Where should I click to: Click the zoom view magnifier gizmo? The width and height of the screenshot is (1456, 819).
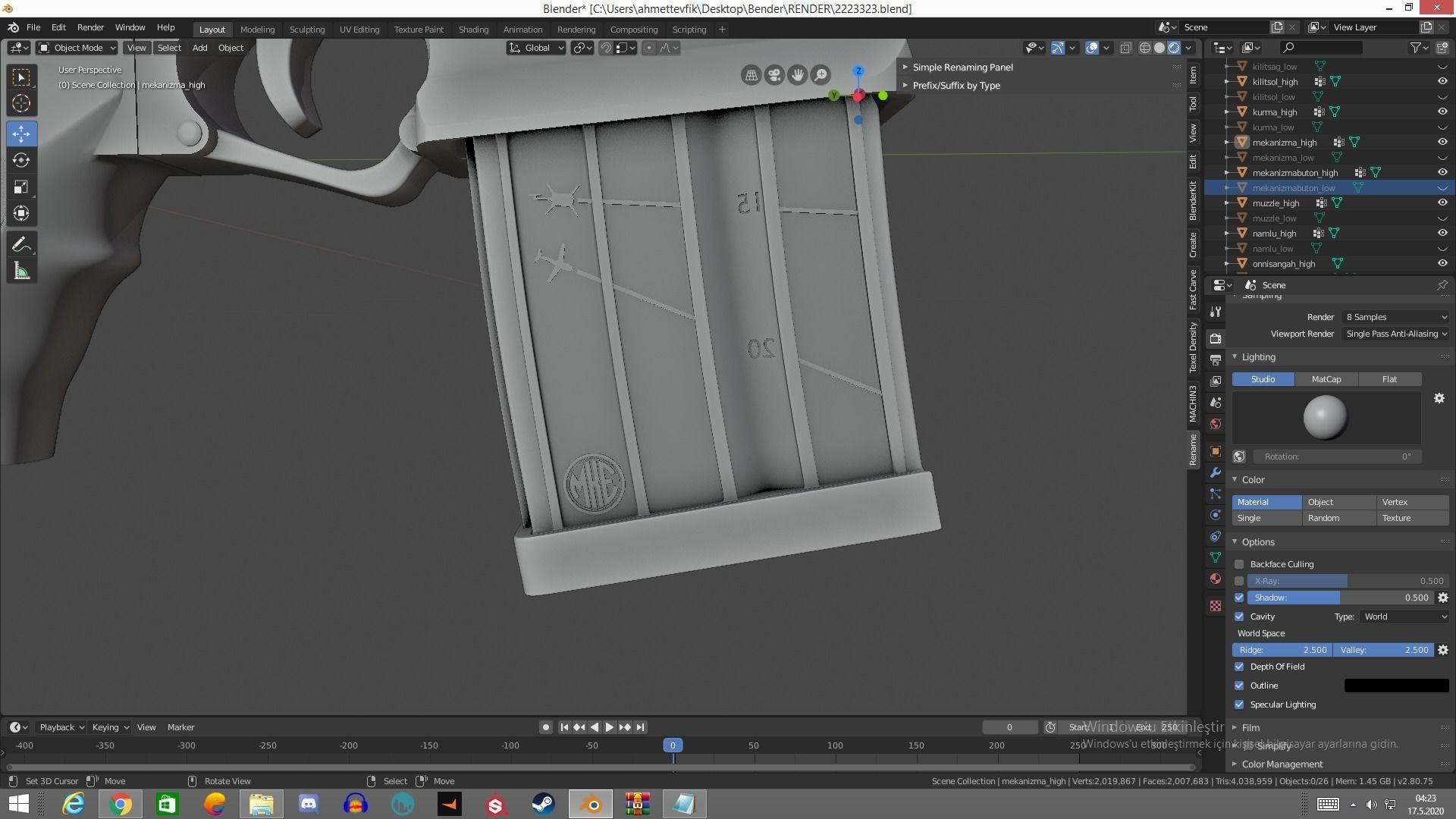coord(821,75)
